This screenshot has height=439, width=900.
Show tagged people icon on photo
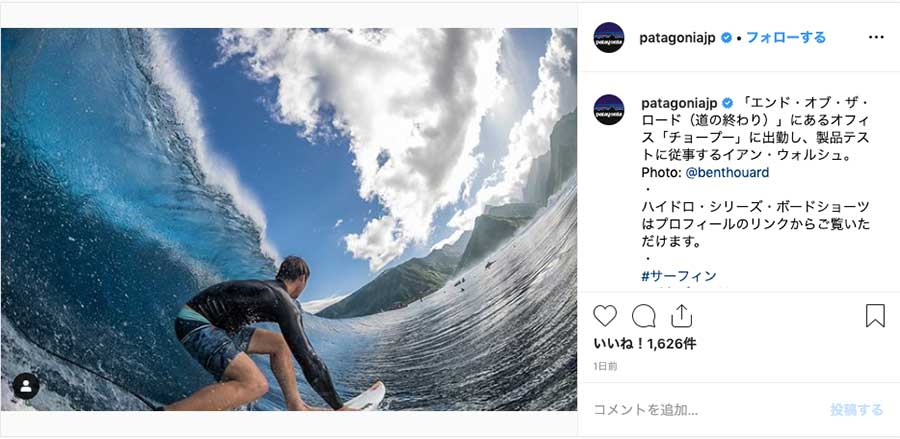(26, 386)
